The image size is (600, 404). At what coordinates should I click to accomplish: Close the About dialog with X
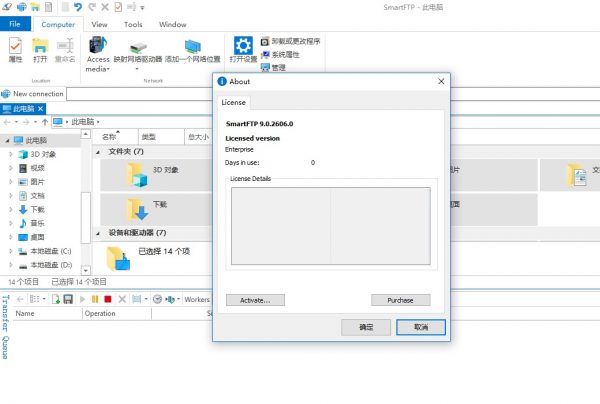coord(441,81)
